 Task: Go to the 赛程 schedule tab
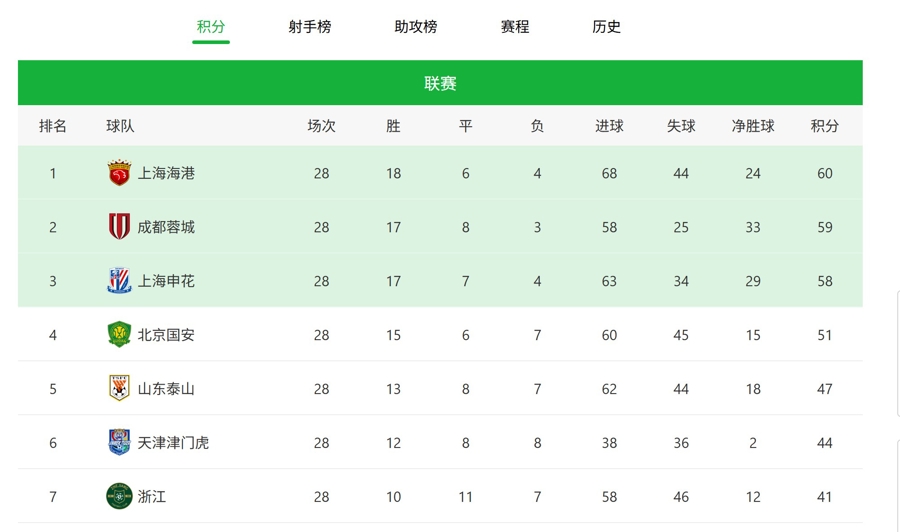pyautogui.click(x=515, y=27)
